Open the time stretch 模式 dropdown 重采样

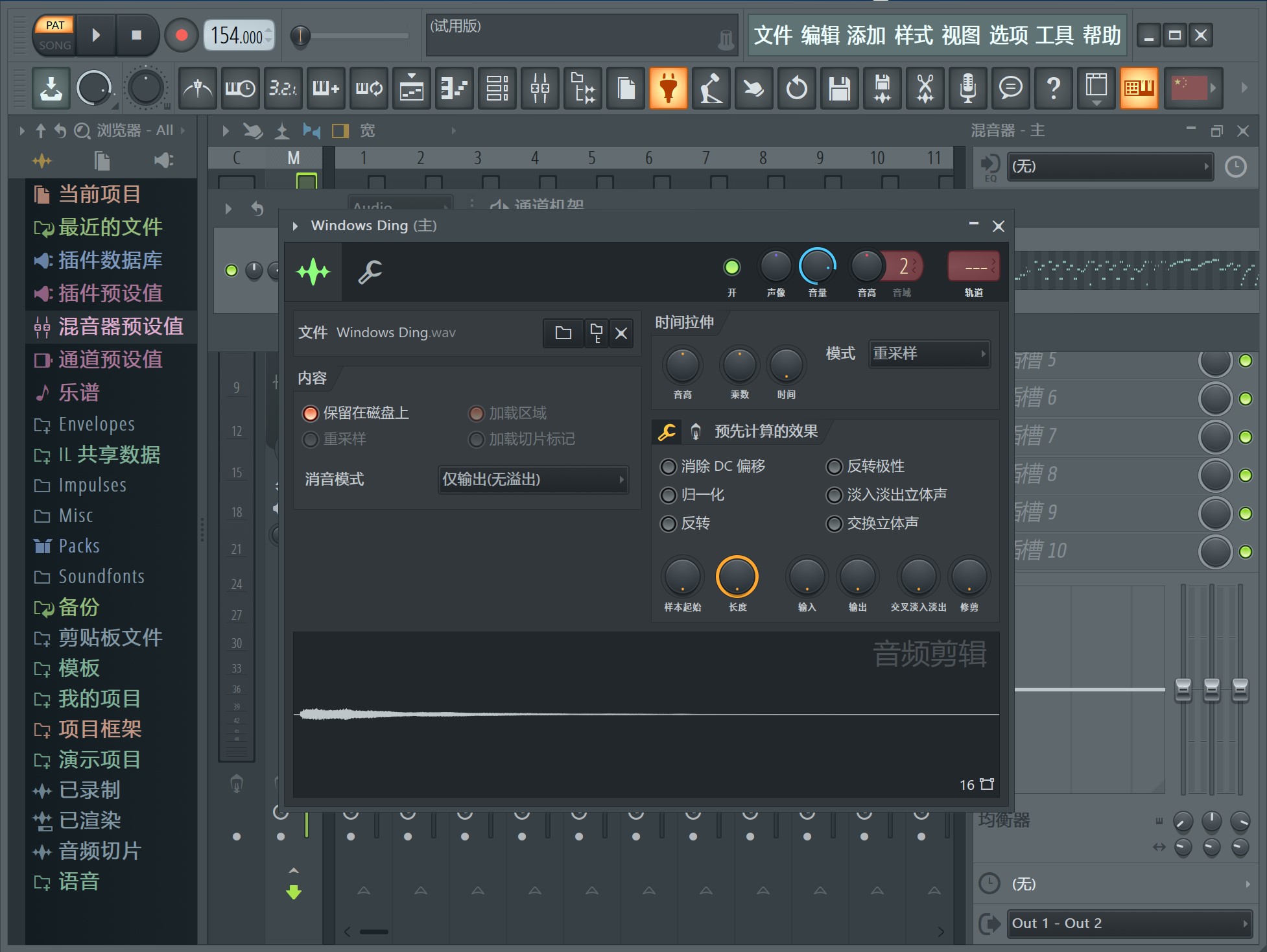pos(929,353)
